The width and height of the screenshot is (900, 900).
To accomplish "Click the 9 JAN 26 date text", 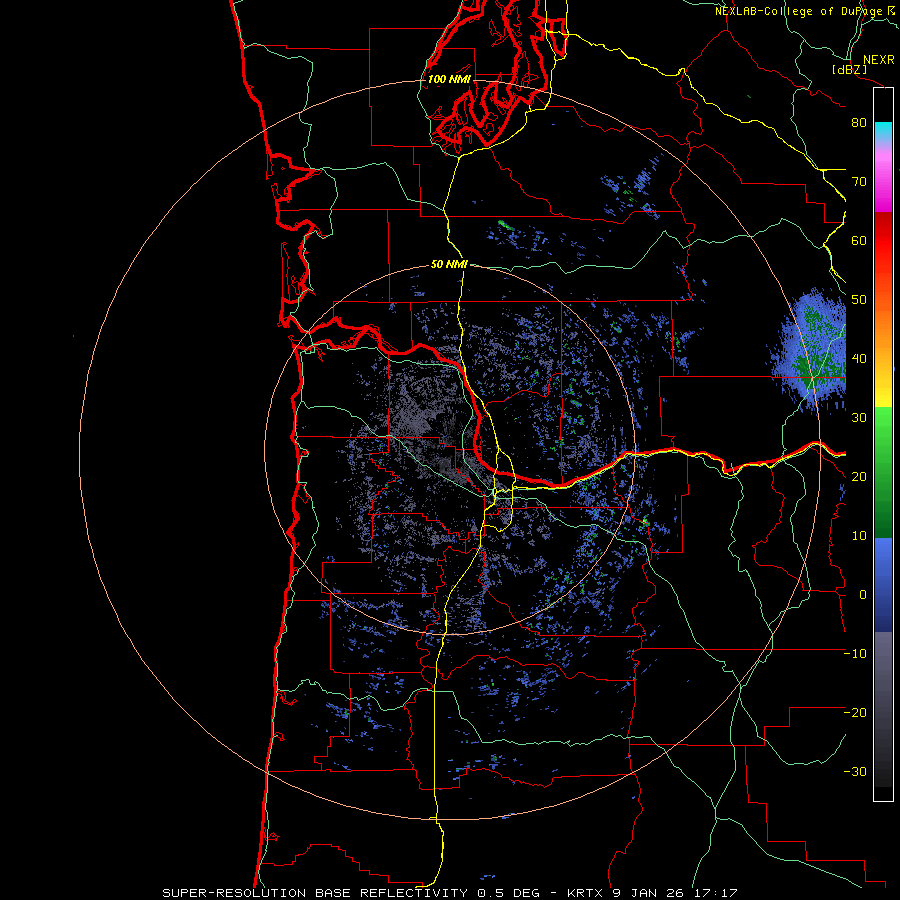I will (x=648, y=893).
